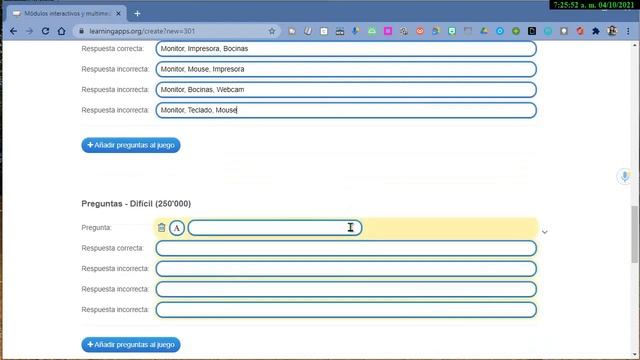Click the green Android extension icon
This screenshot has width=640, height=360.
pos(372,31)
